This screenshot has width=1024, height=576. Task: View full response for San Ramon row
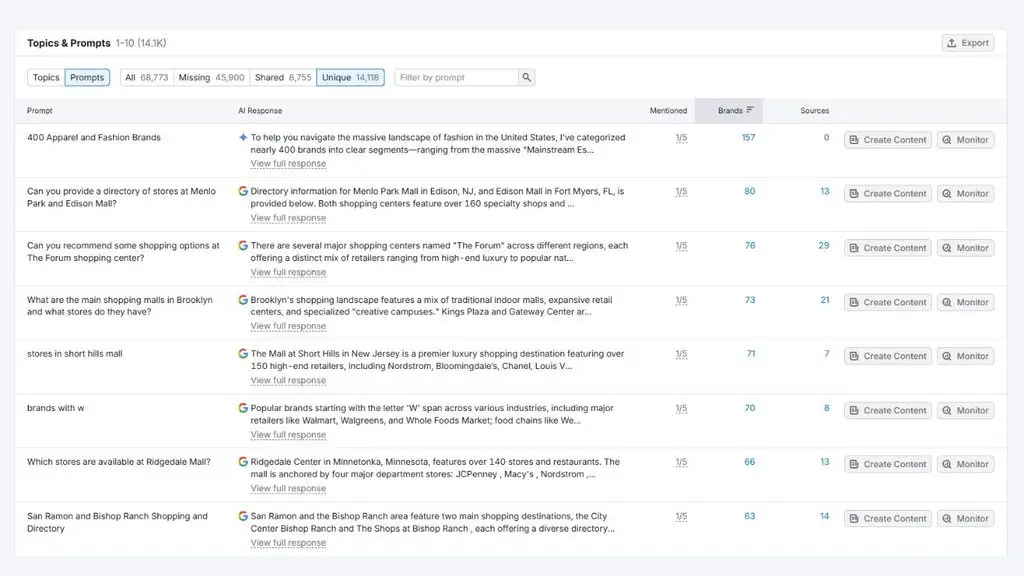pyautogui.click(x=288, y=543)
